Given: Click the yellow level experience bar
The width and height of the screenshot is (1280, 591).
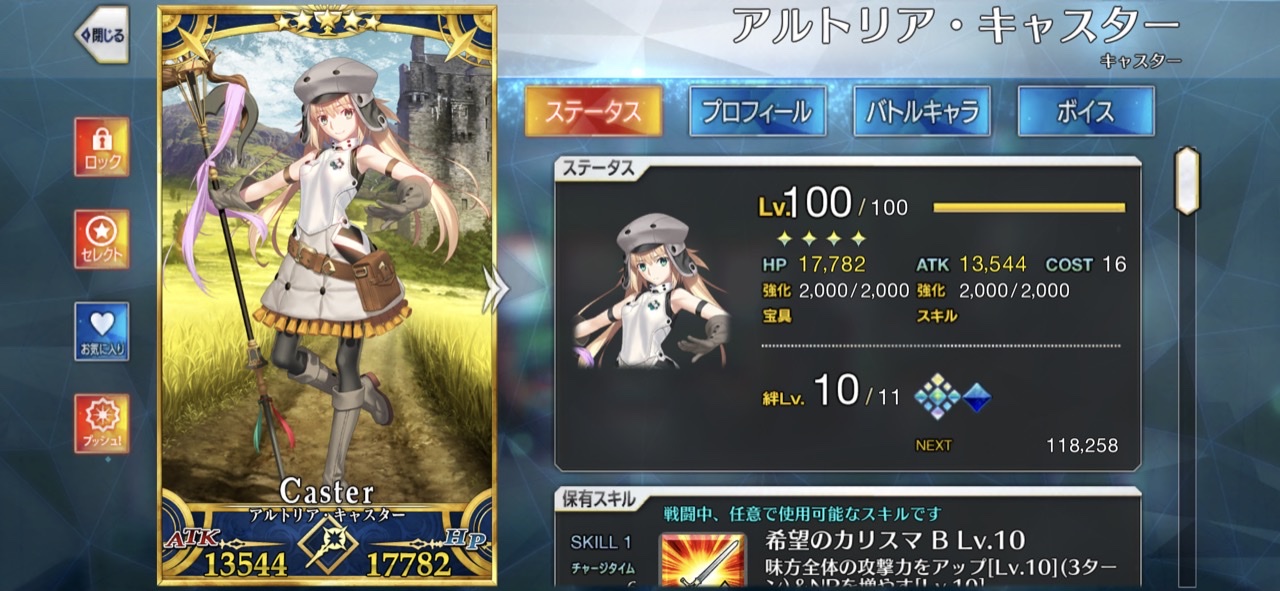Looking at the screenshot, I should point(1029,208).
